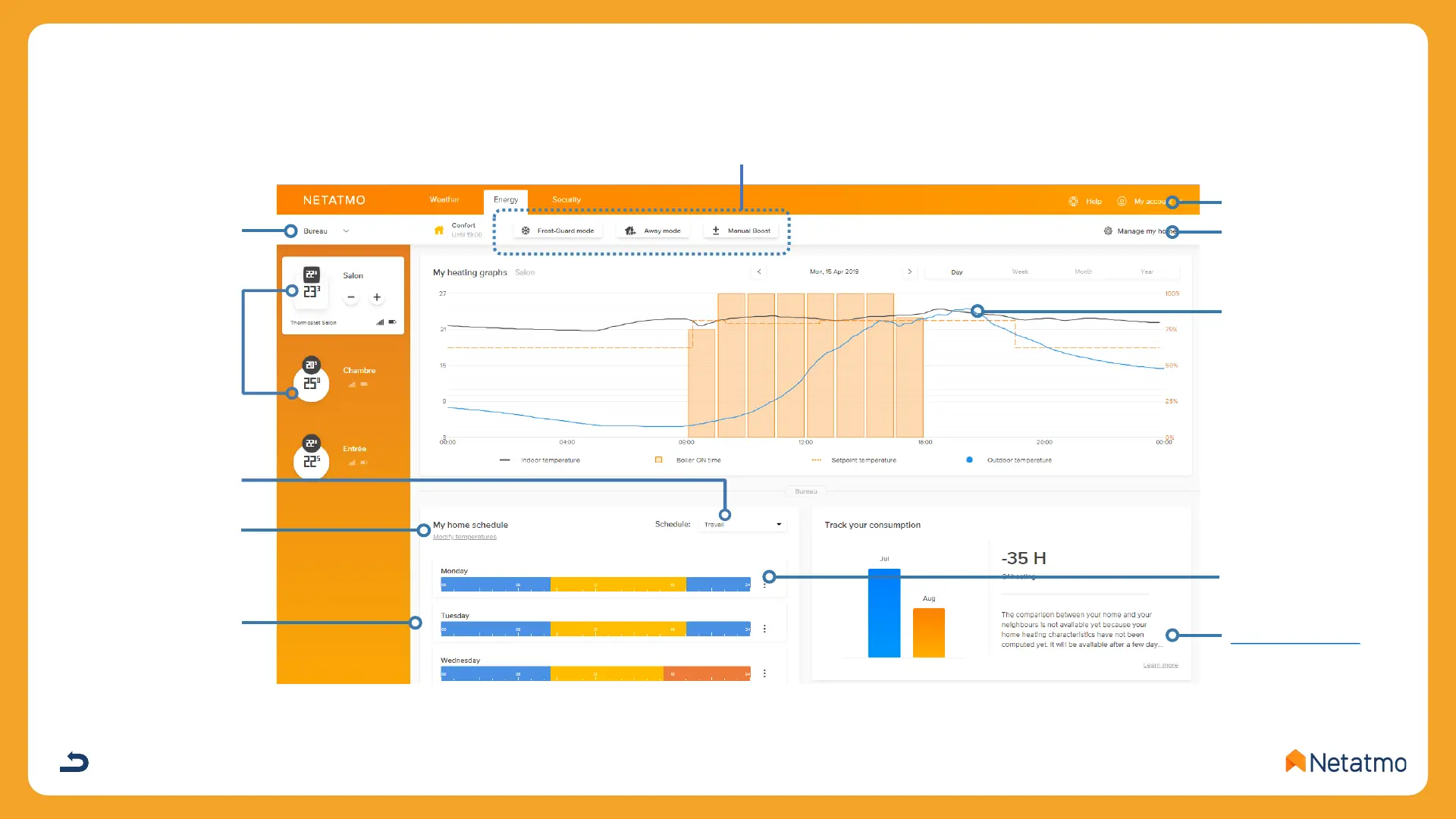This screenshot has height=819, width=1456.
Task: Click the Manage my home gear icon
Action: click(x=1108, y=231)
